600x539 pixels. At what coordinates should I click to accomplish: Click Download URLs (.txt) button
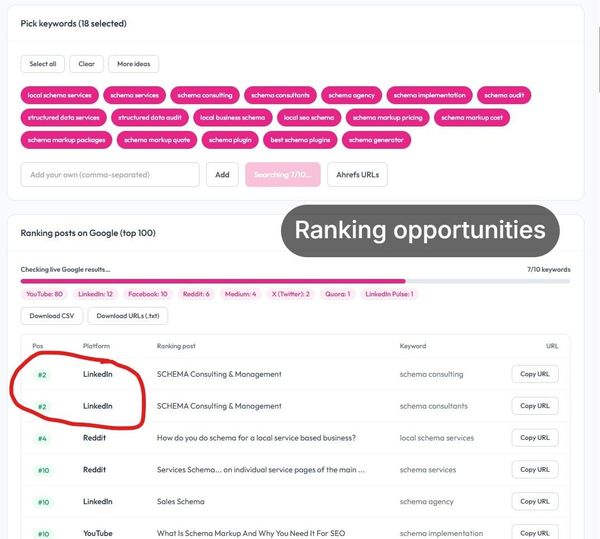[128, 316]
